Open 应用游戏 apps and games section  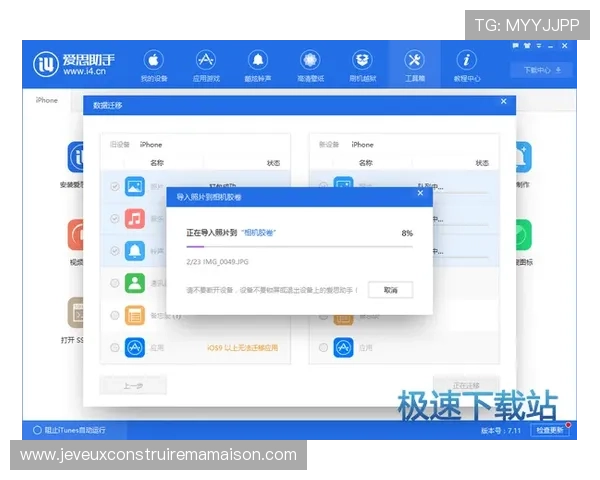coord(206,65)
